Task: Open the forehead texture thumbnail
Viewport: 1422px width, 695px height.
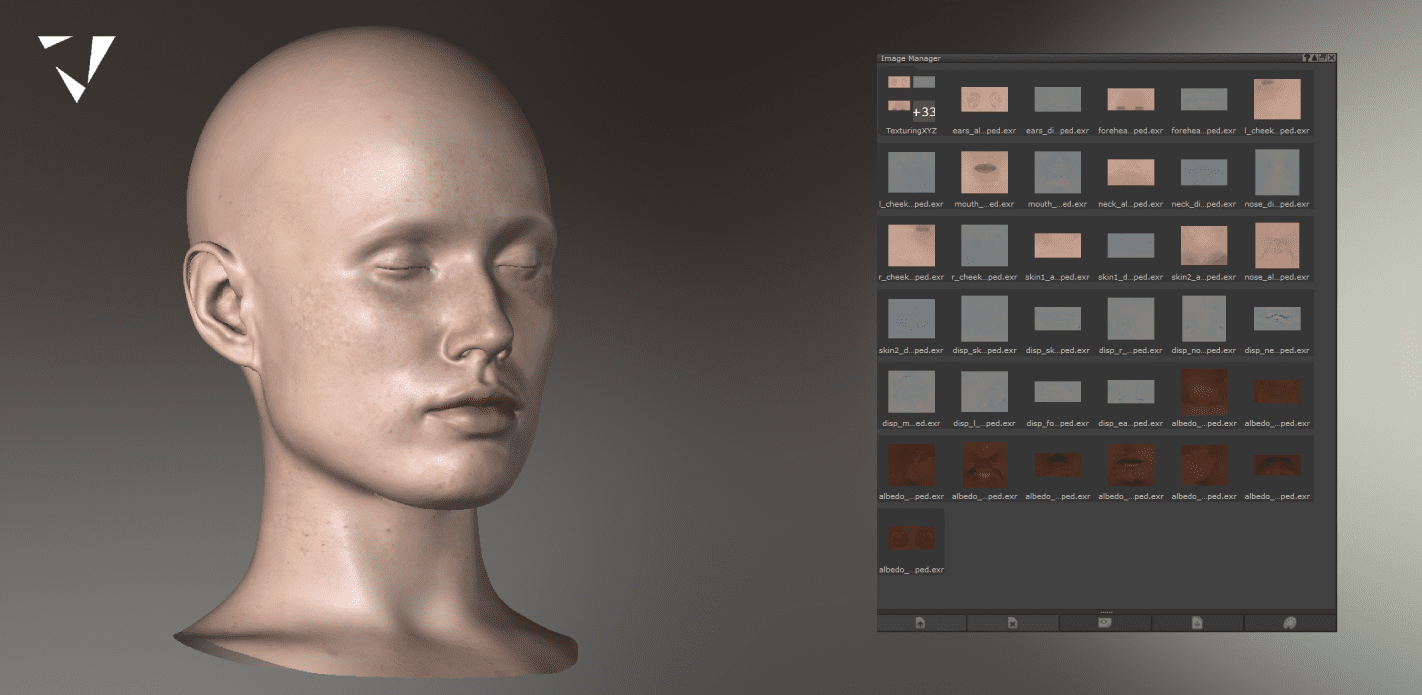Action: pos(1131,98)
